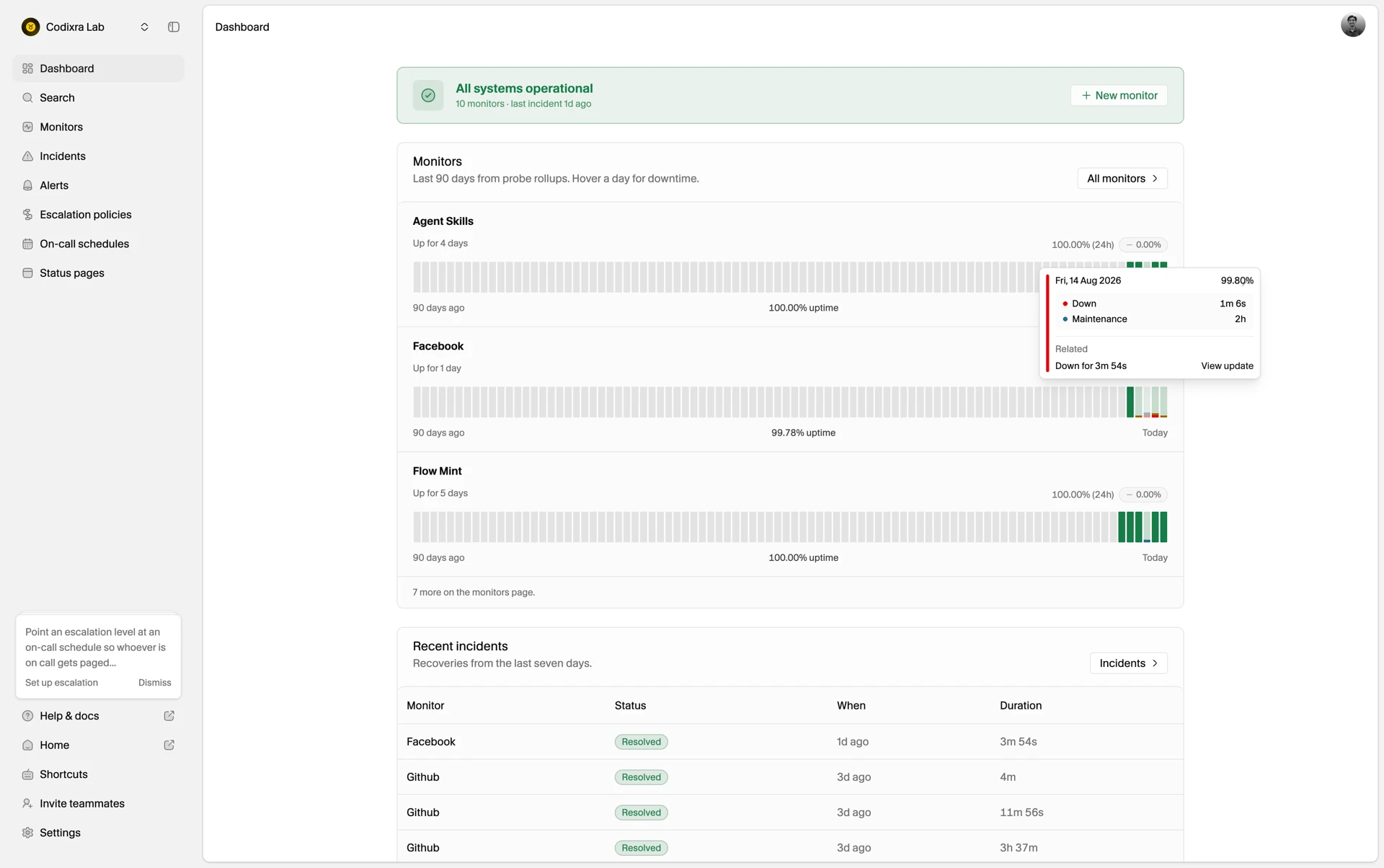This screenshot has width=1384, height=868.
Task: Click the Facebook row in Recent incidents
Action: click(x=790, y=742)
